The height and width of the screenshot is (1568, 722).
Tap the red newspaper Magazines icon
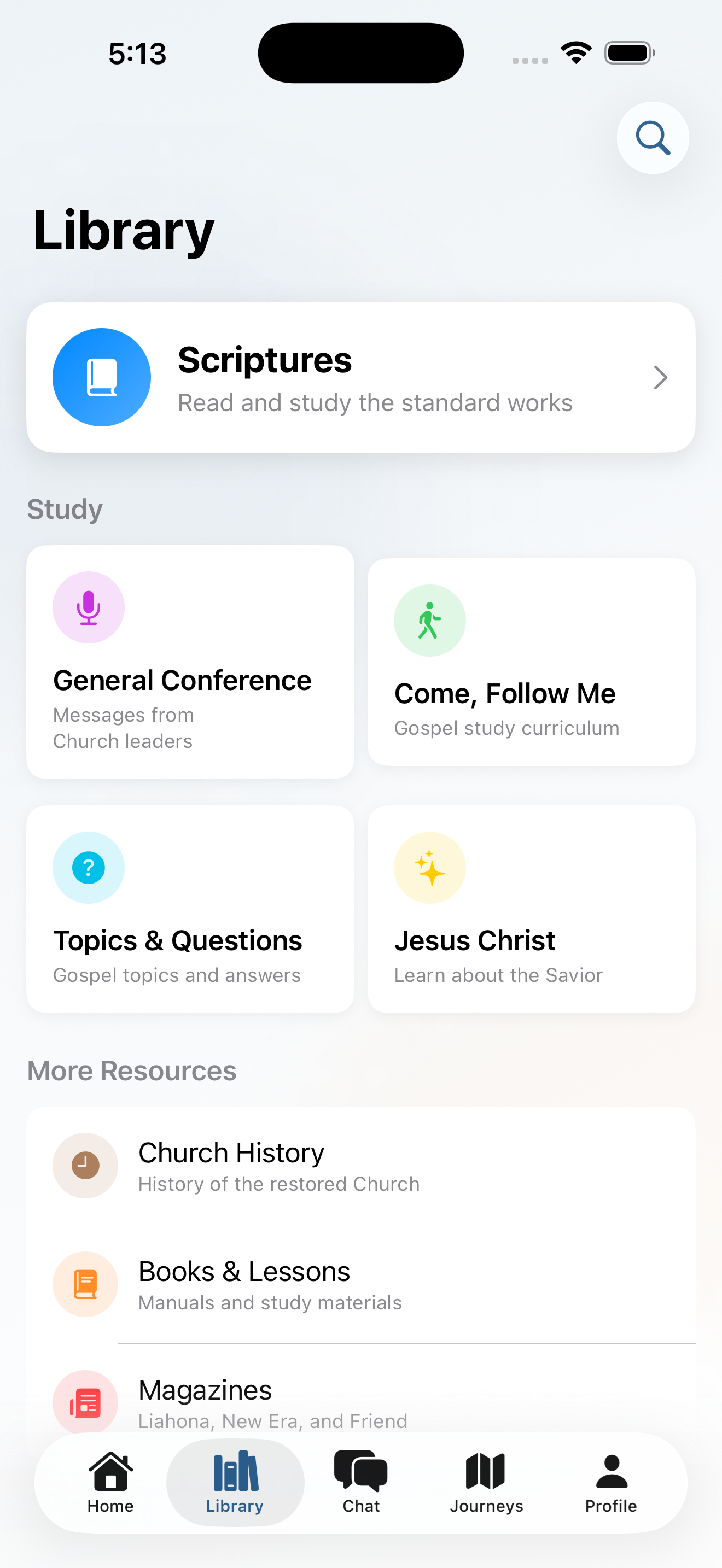tap(85, 1402)
